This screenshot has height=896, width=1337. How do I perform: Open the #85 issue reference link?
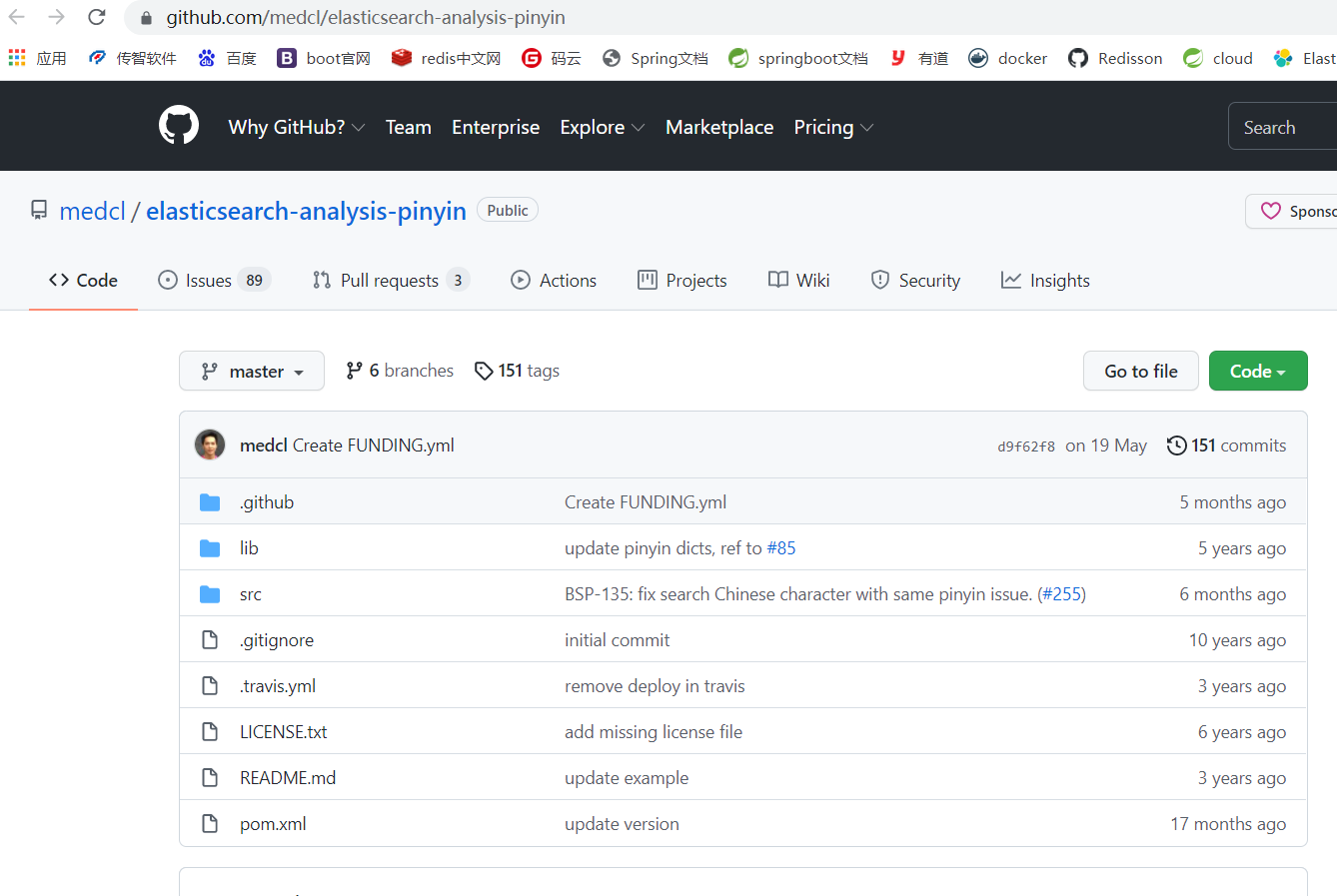(781, 547)
